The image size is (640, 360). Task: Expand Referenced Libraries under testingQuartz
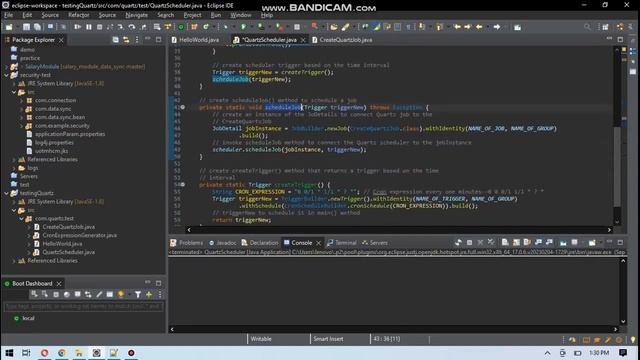point(14,261)
